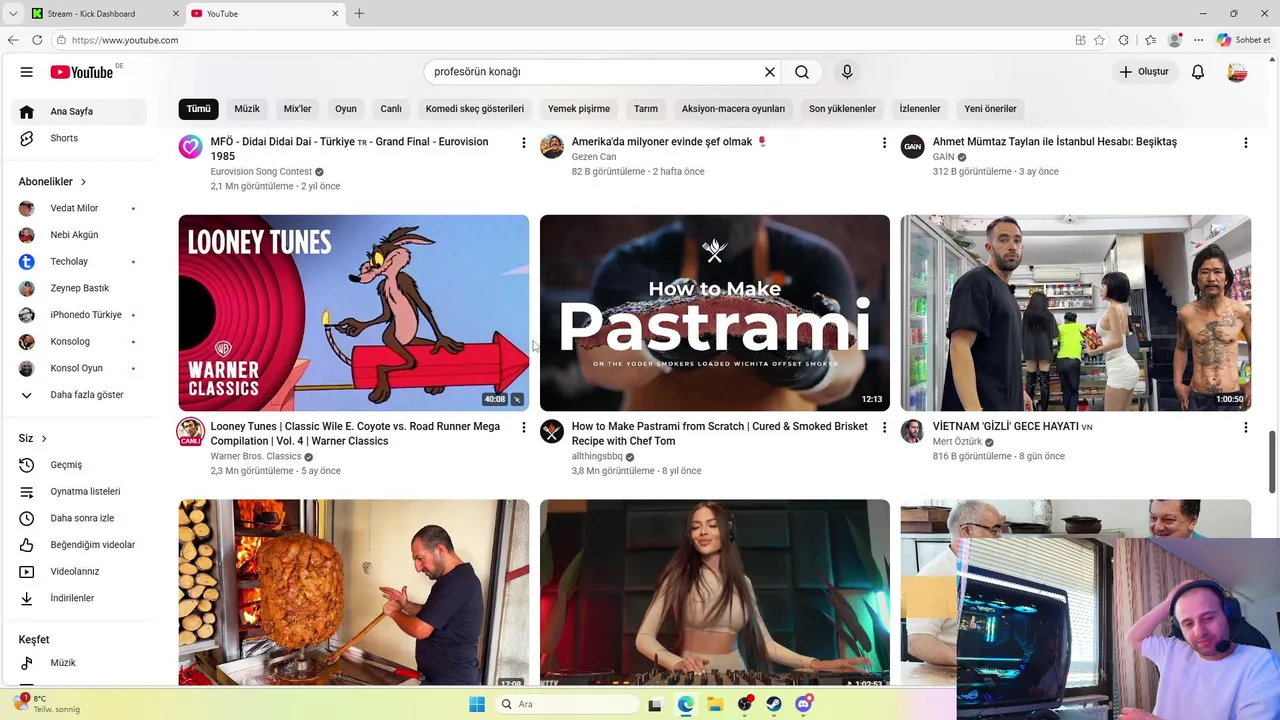Click Looney Tunes Wile E. Coyote title
This screenshot has width=1280, height=720.
point(355,434)
